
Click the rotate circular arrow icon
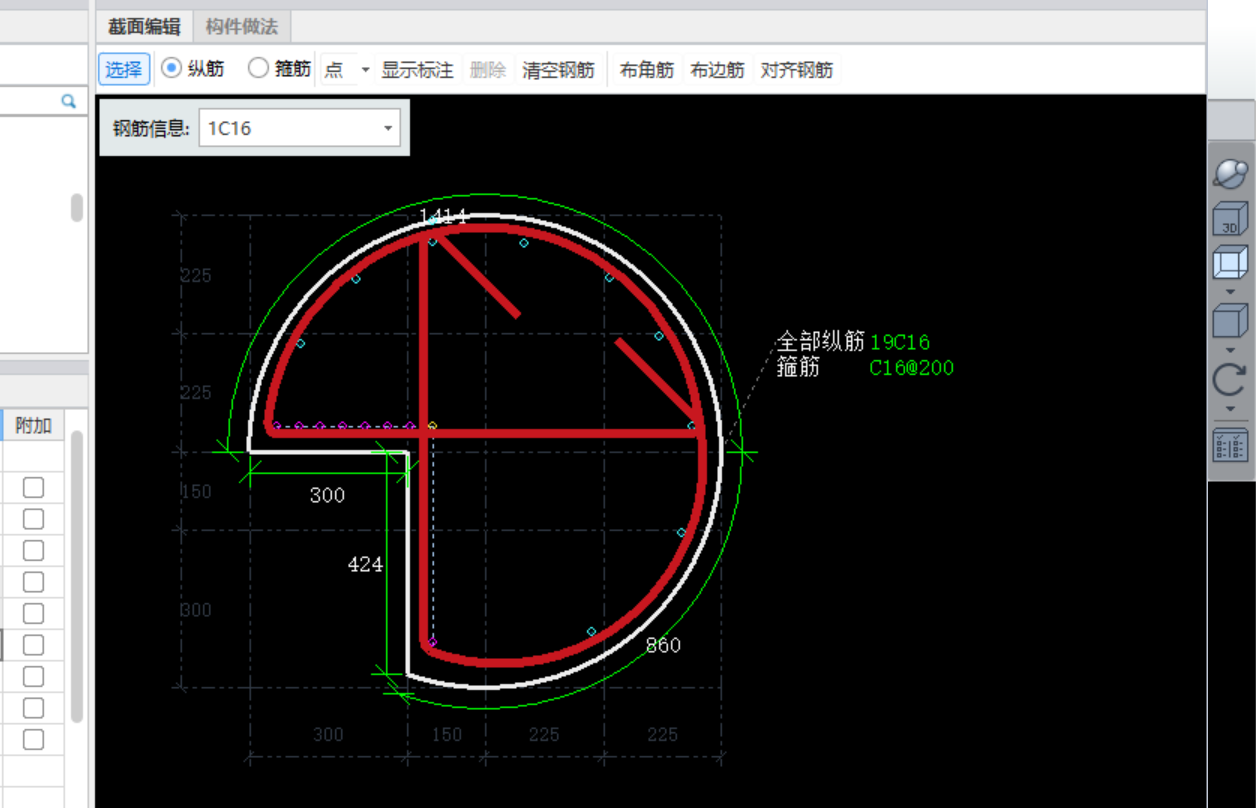click(x=1230, y=381)
